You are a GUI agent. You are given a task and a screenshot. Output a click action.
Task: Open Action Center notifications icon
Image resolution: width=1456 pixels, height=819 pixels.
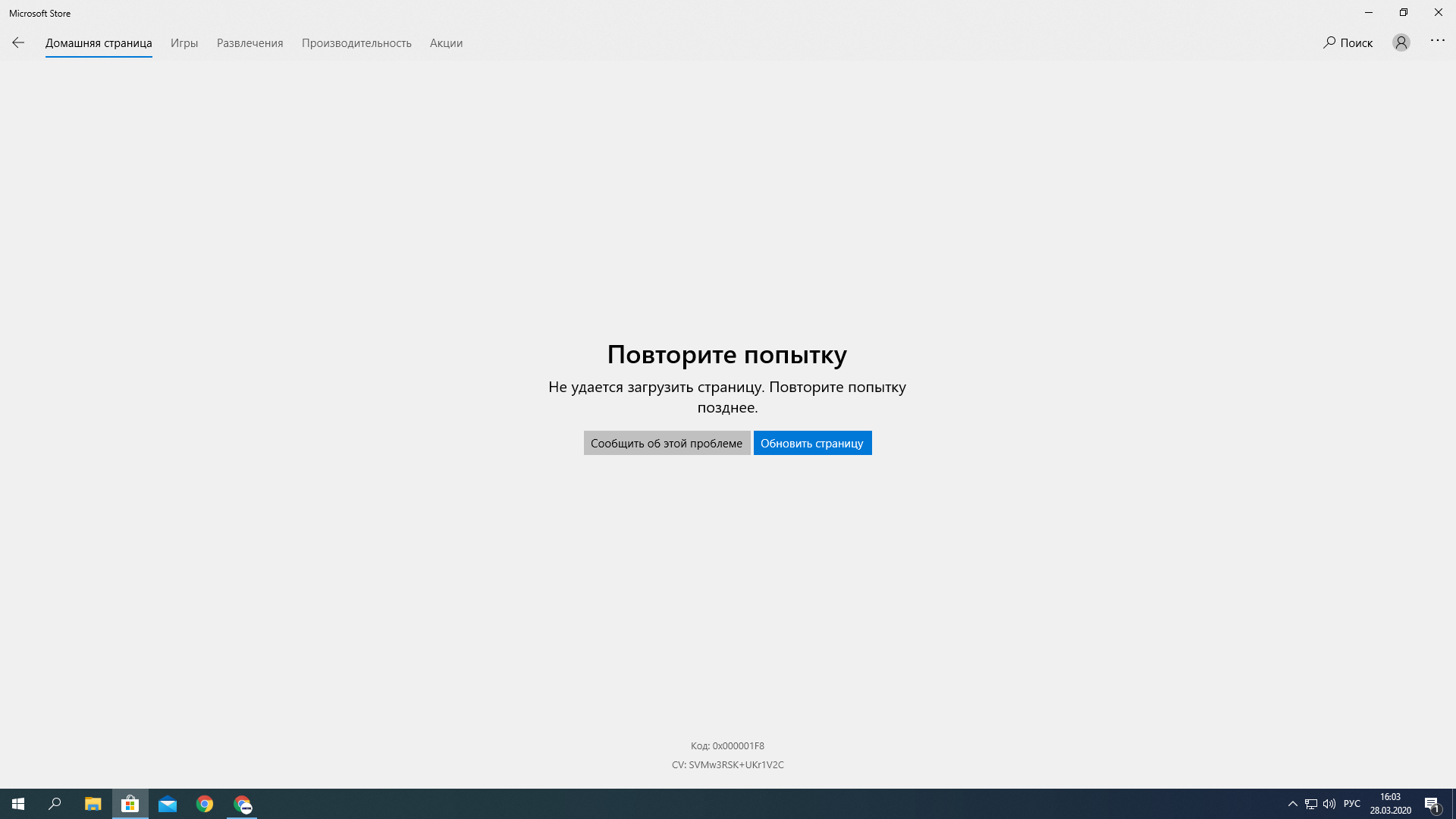coord(1432,804)
